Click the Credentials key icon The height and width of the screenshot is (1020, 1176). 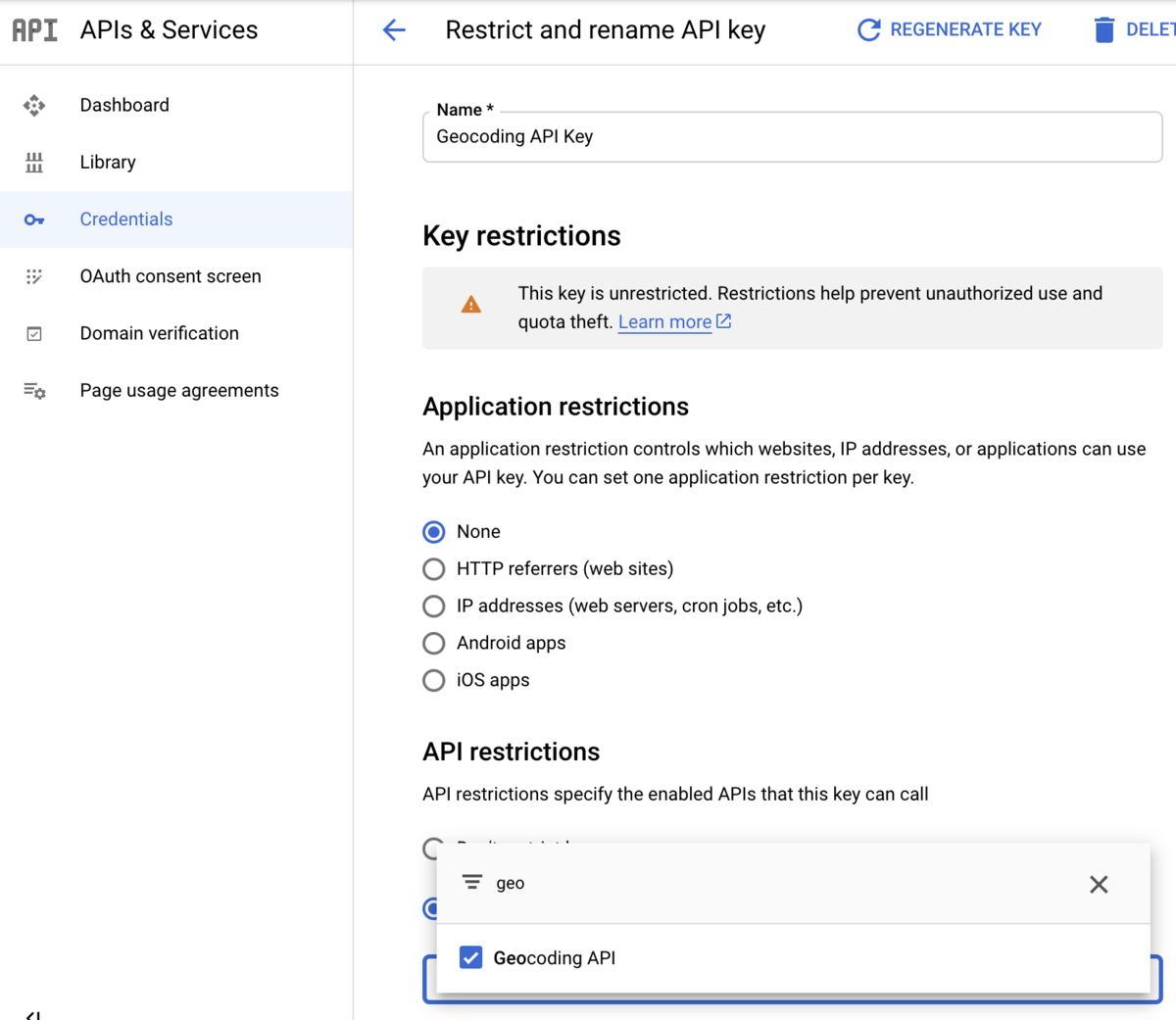pyautogui.click(x=34, y=219)
